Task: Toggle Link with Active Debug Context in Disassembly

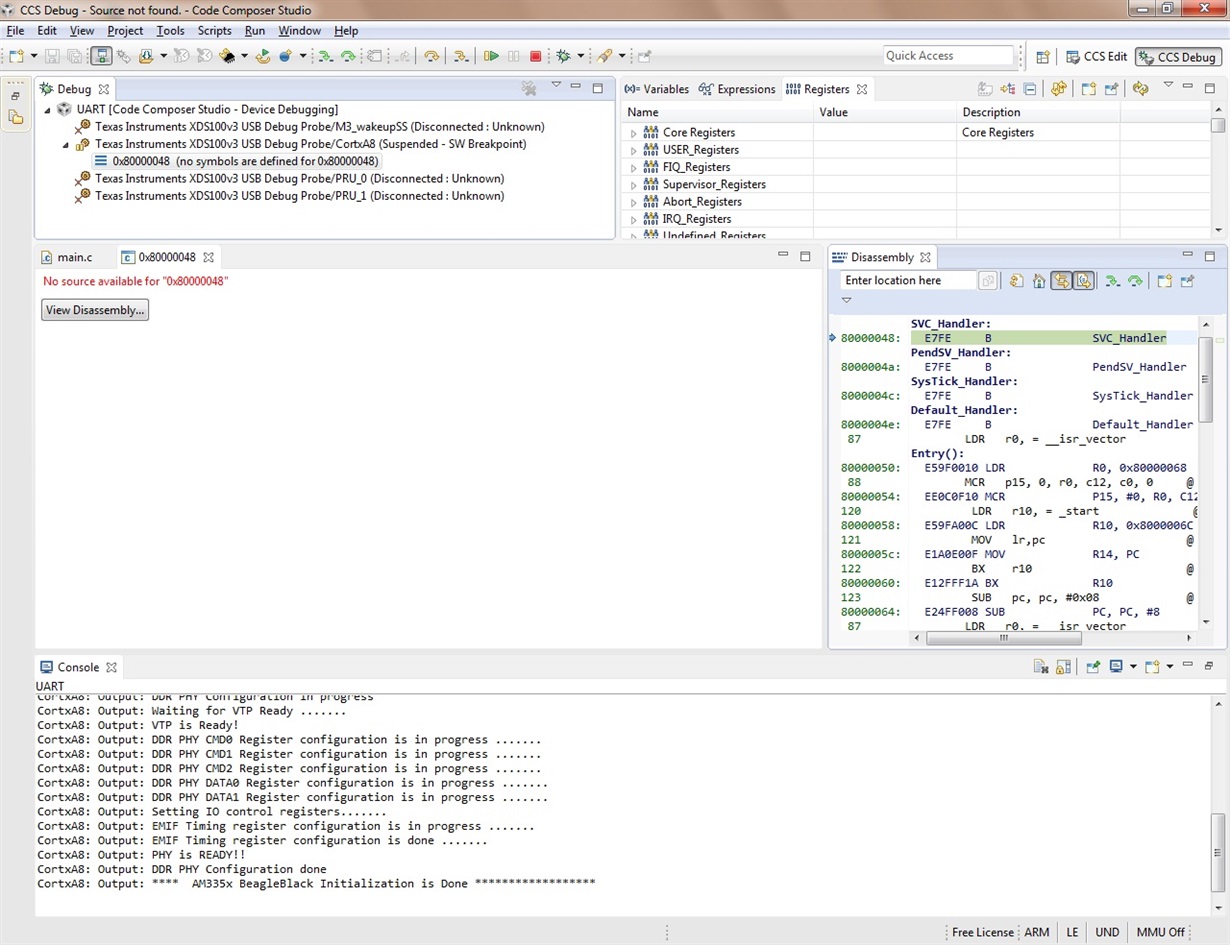Action: pyautogui.click(x=1061, y=281)
